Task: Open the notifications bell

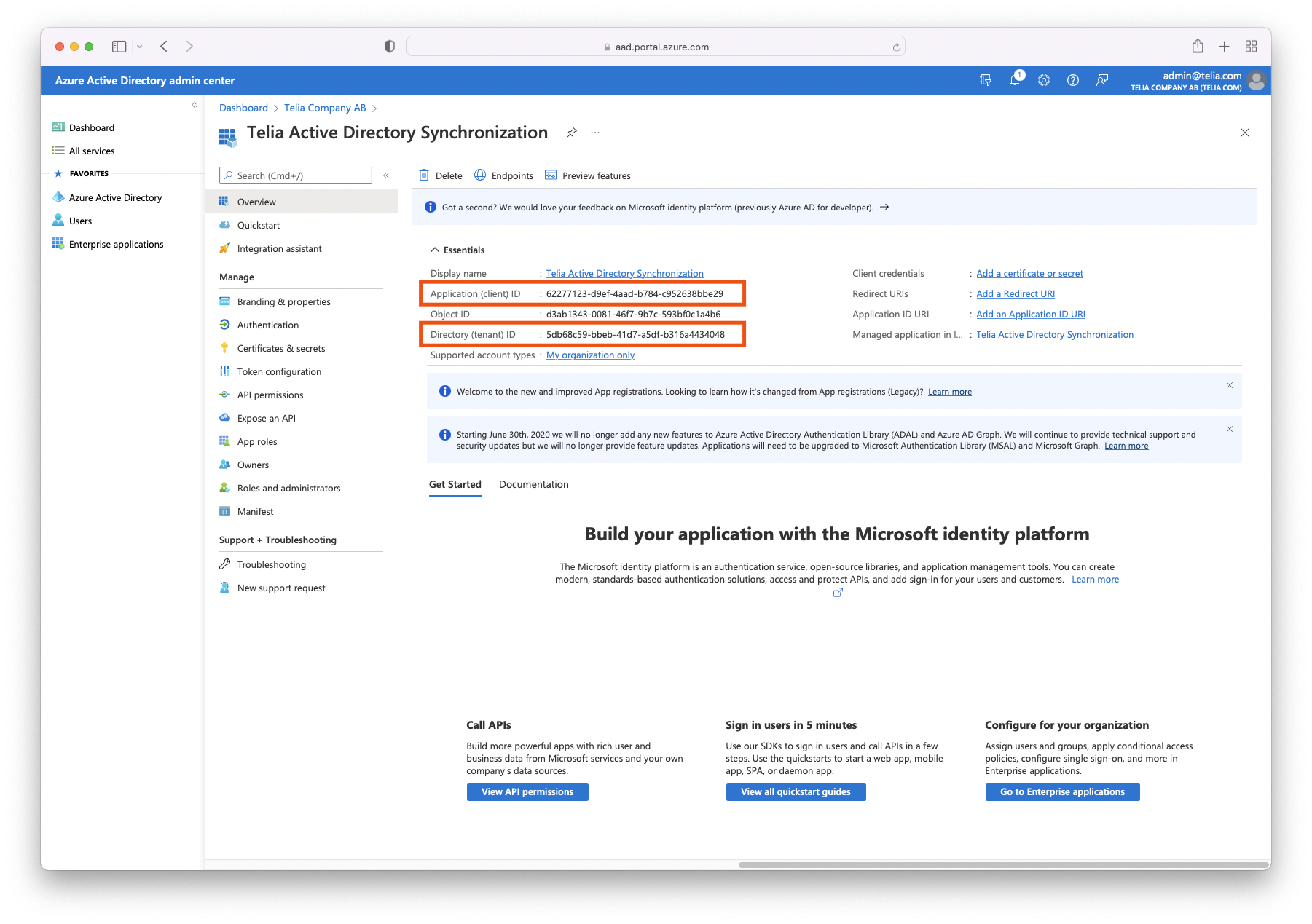Action: 1016,79
